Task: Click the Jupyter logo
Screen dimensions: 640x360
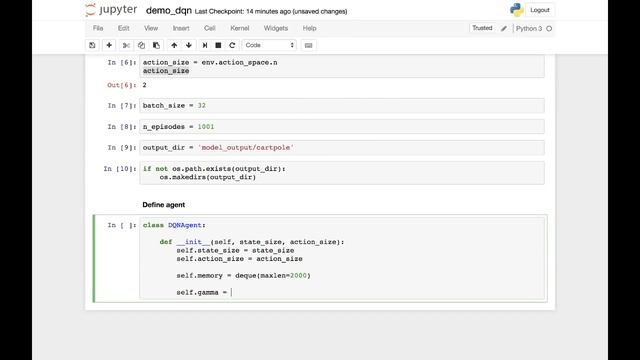Action: (111, 10)
